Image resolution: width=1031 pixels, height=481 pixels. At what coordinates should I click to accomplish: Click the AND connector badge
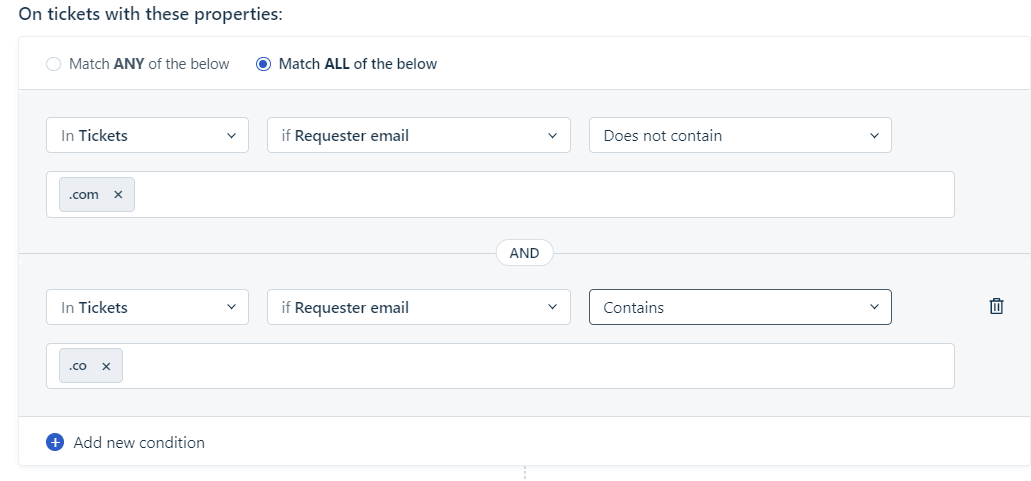pyautogui.click(x=524, y=253)
